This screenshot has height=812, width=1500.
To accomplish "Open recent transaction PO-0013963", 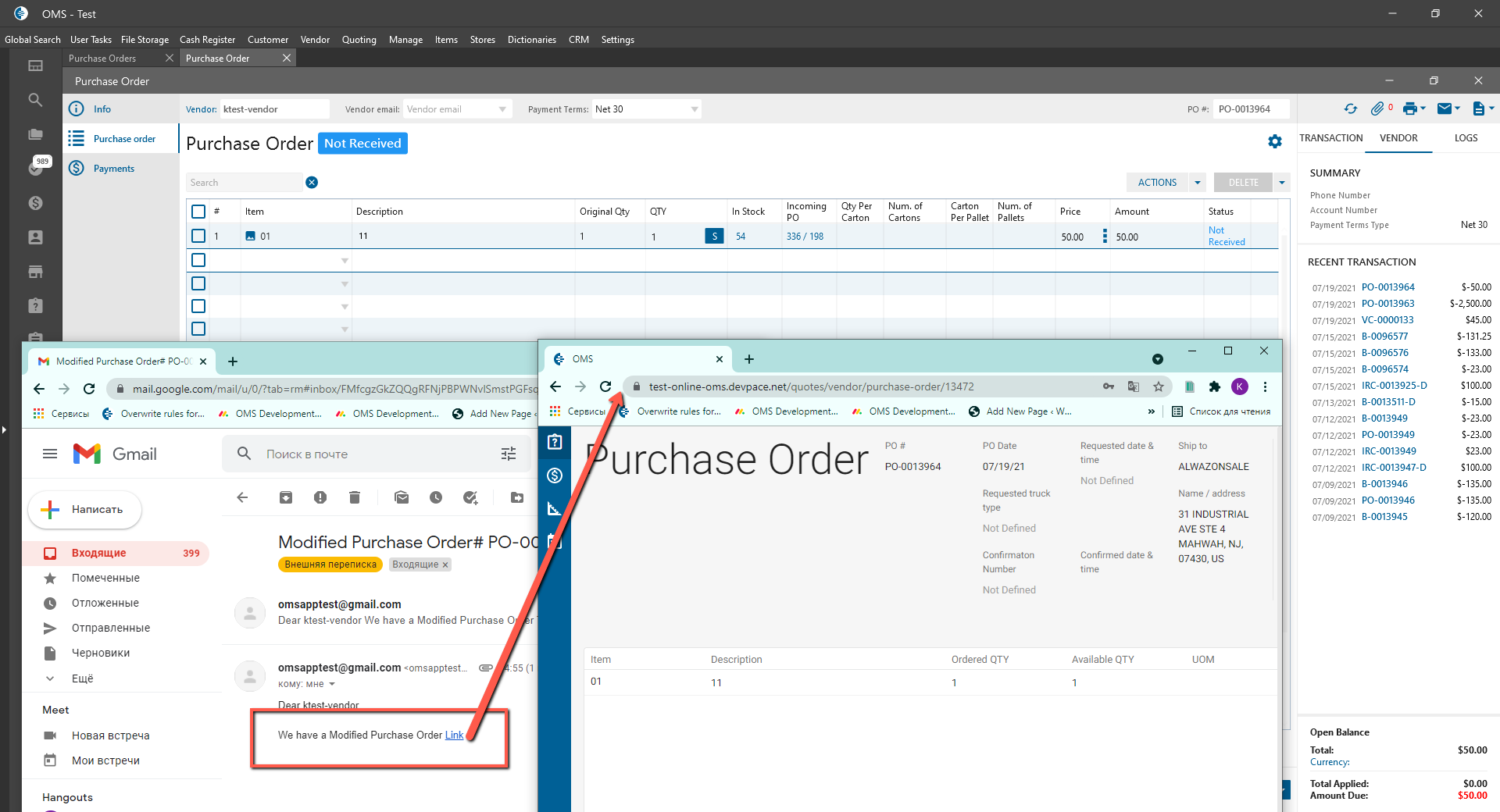I will [x=1387, y=304].
